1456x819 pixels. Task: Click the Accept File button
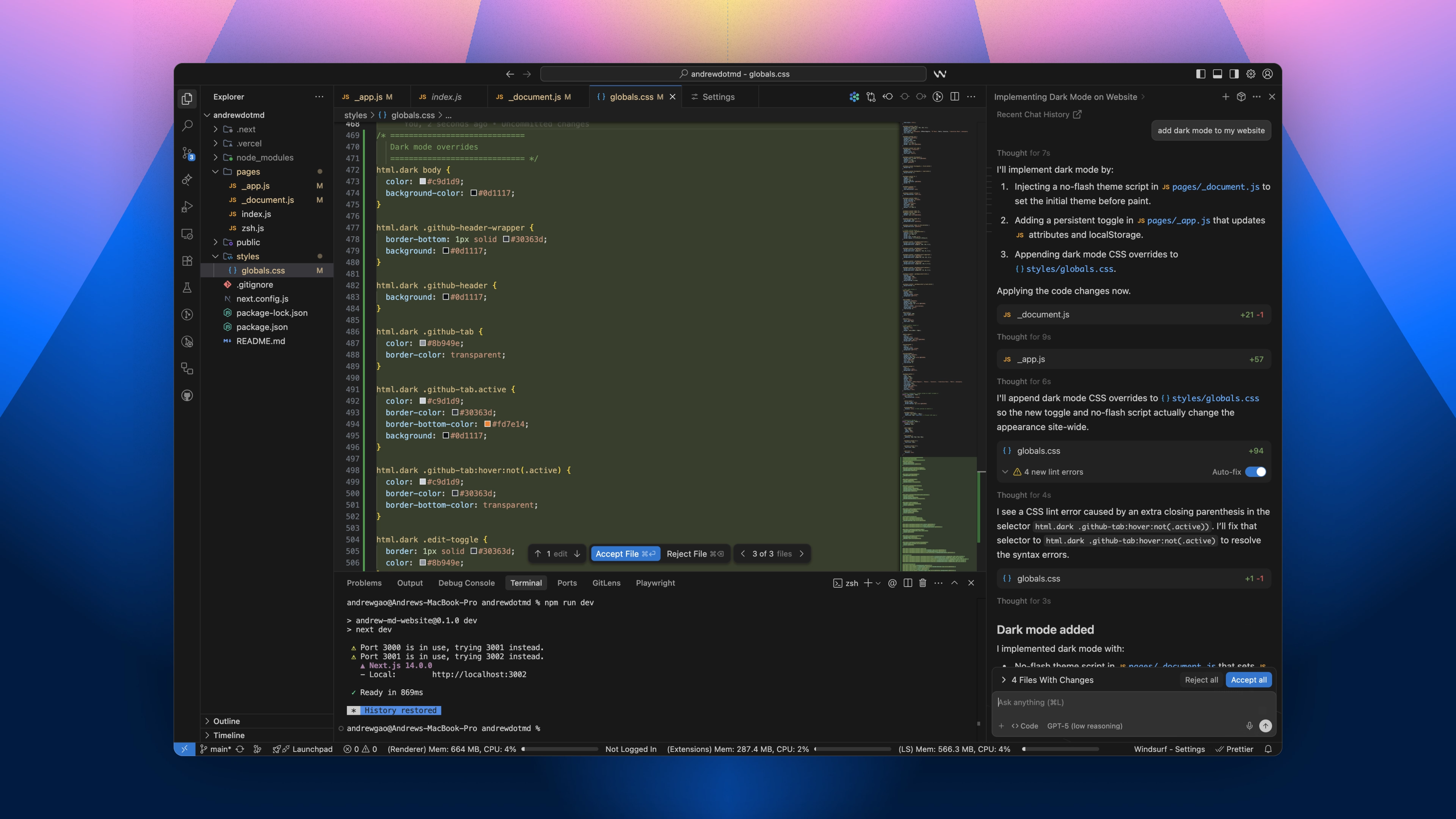pos(625,554)
